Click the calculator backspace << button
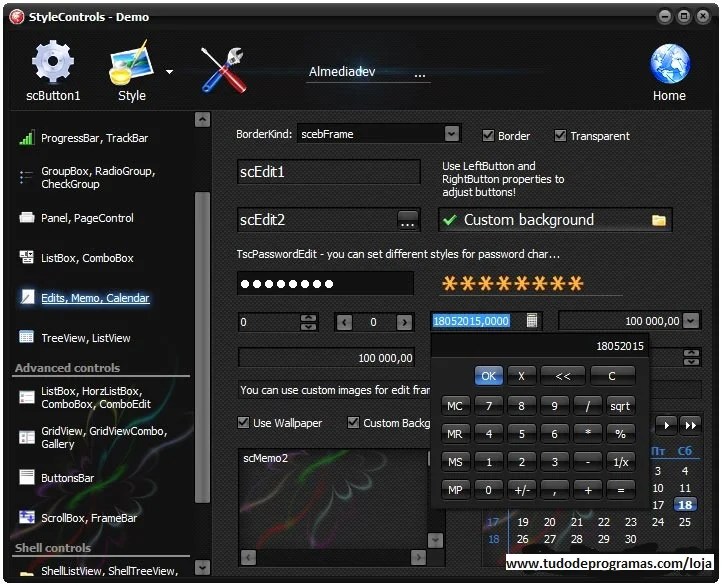The width and height of the screenshot is (722, 586). [563, 376]
